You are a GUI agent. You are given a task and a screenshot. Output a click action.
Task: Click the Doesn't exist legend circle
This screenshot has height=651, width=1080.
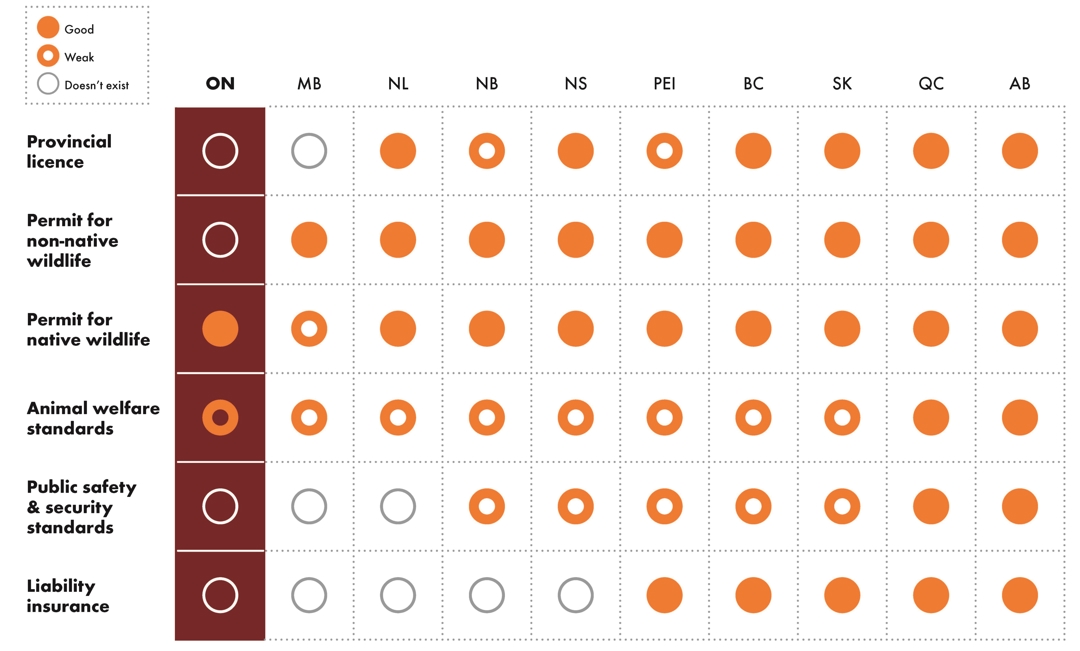pyautogui.click(x=48, y=84)
